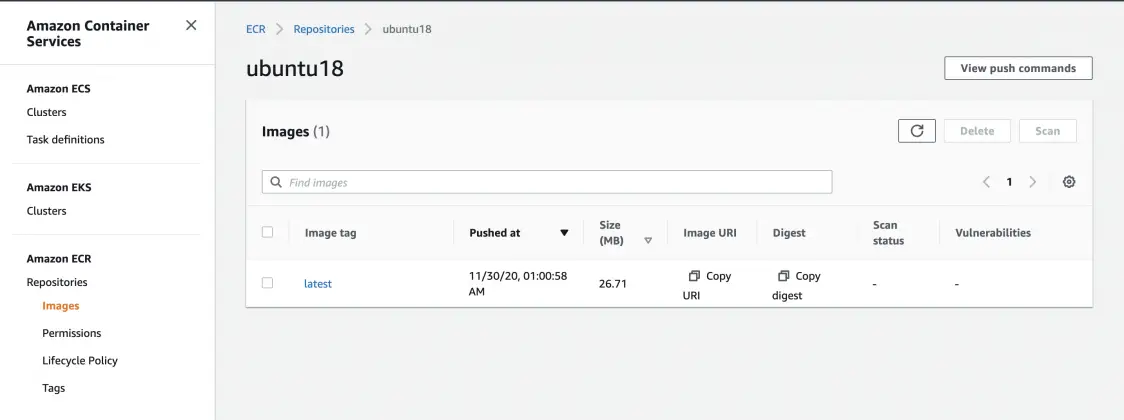
Task: Click the search magnifier icon
Action: tap(275, 183)
